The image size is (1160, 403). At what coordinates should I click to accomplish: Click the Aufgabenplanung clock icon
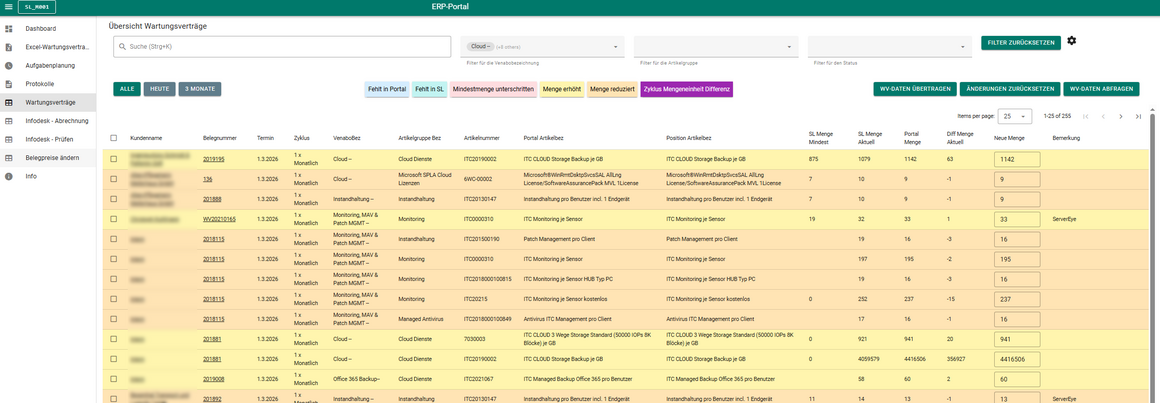click(9, 65)
